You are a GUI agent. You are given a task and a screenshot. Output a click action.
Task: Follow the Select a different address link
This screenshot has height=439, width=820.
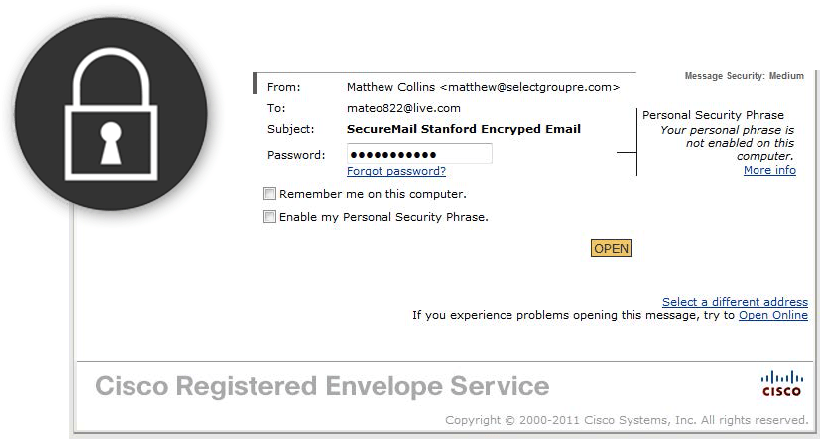[734, 302]
